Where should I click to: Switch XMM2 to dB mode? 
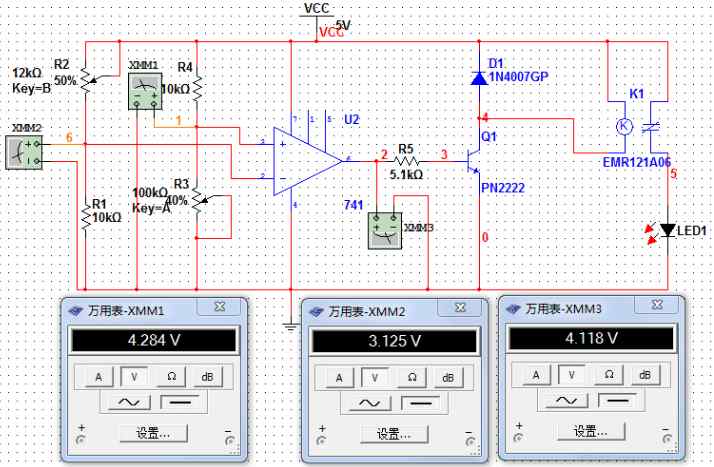[448, 378]
